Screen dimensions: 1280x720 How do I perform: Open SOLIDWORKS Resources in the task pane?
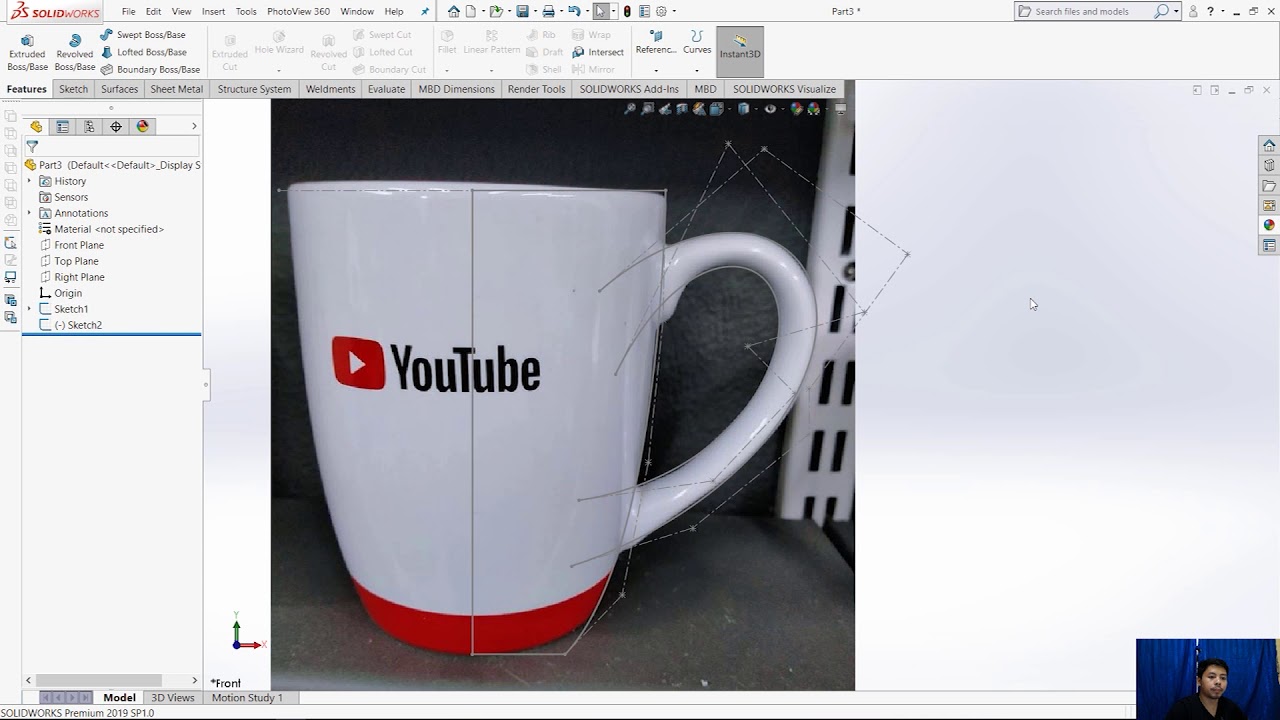(1269, 145)
